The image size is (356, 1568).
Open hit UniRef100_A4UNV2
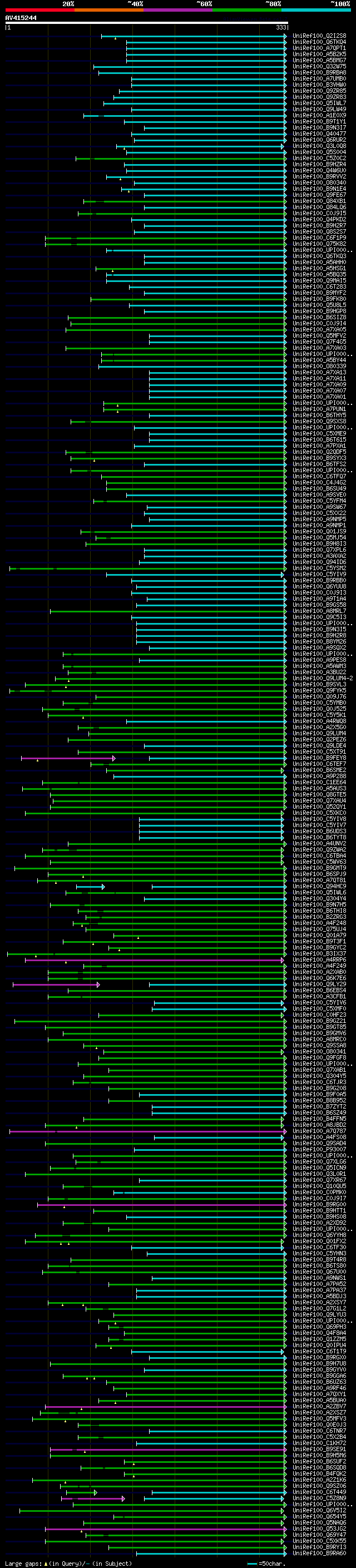319,844
